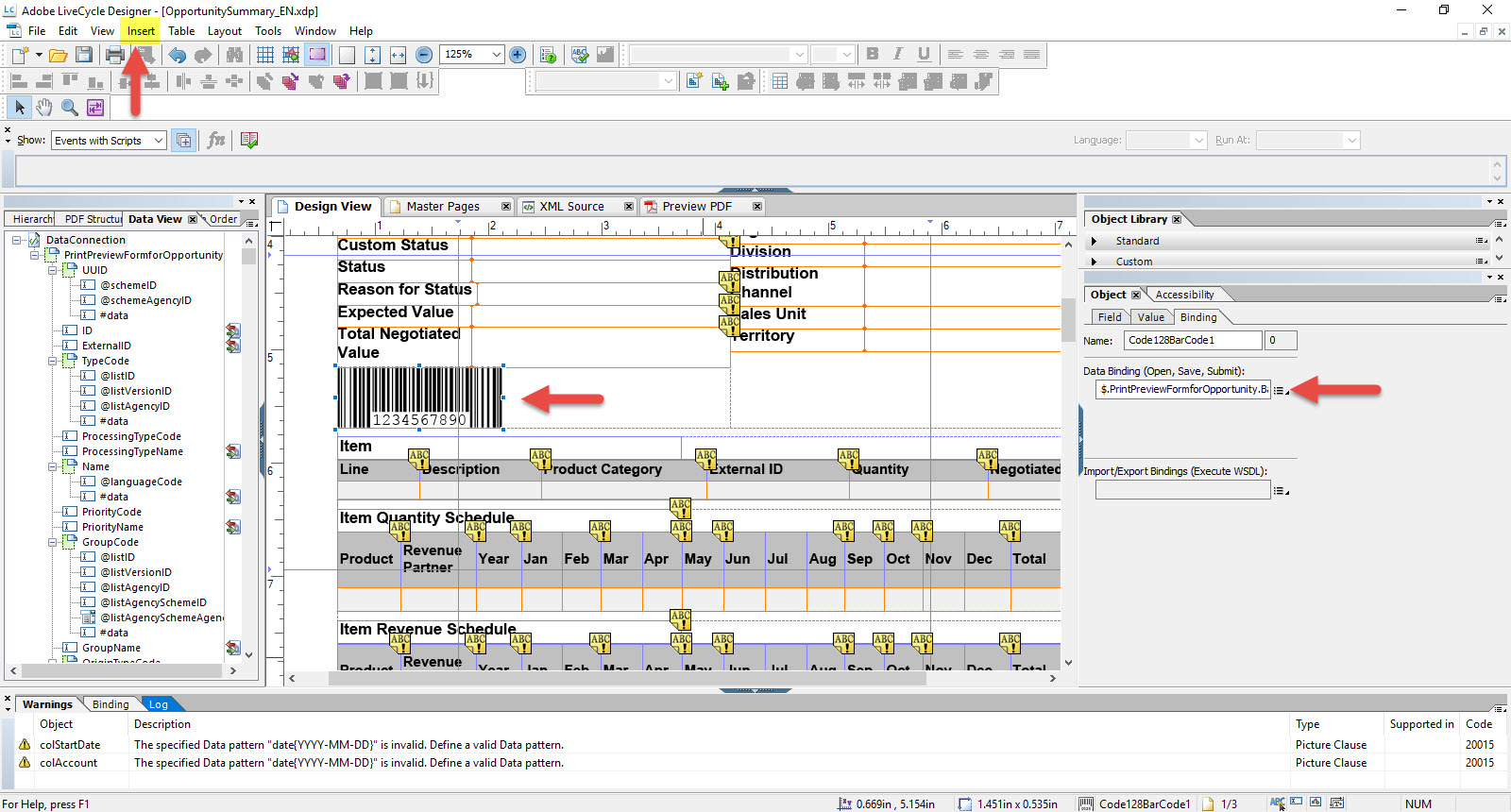Click the script editor text area
This screenshot has height=812, width=1511.
(752, 171)
